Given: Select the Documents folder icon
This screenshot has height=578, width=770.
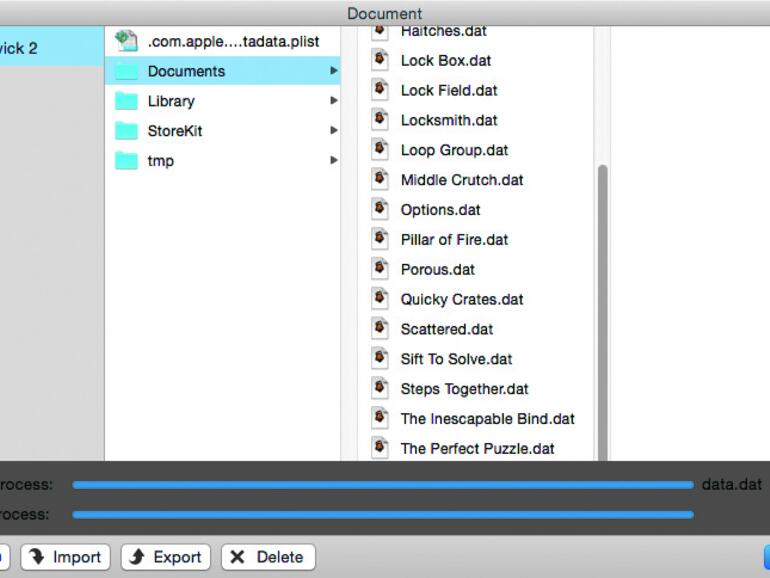Looking at the screenshot, I should click(126, 71).
